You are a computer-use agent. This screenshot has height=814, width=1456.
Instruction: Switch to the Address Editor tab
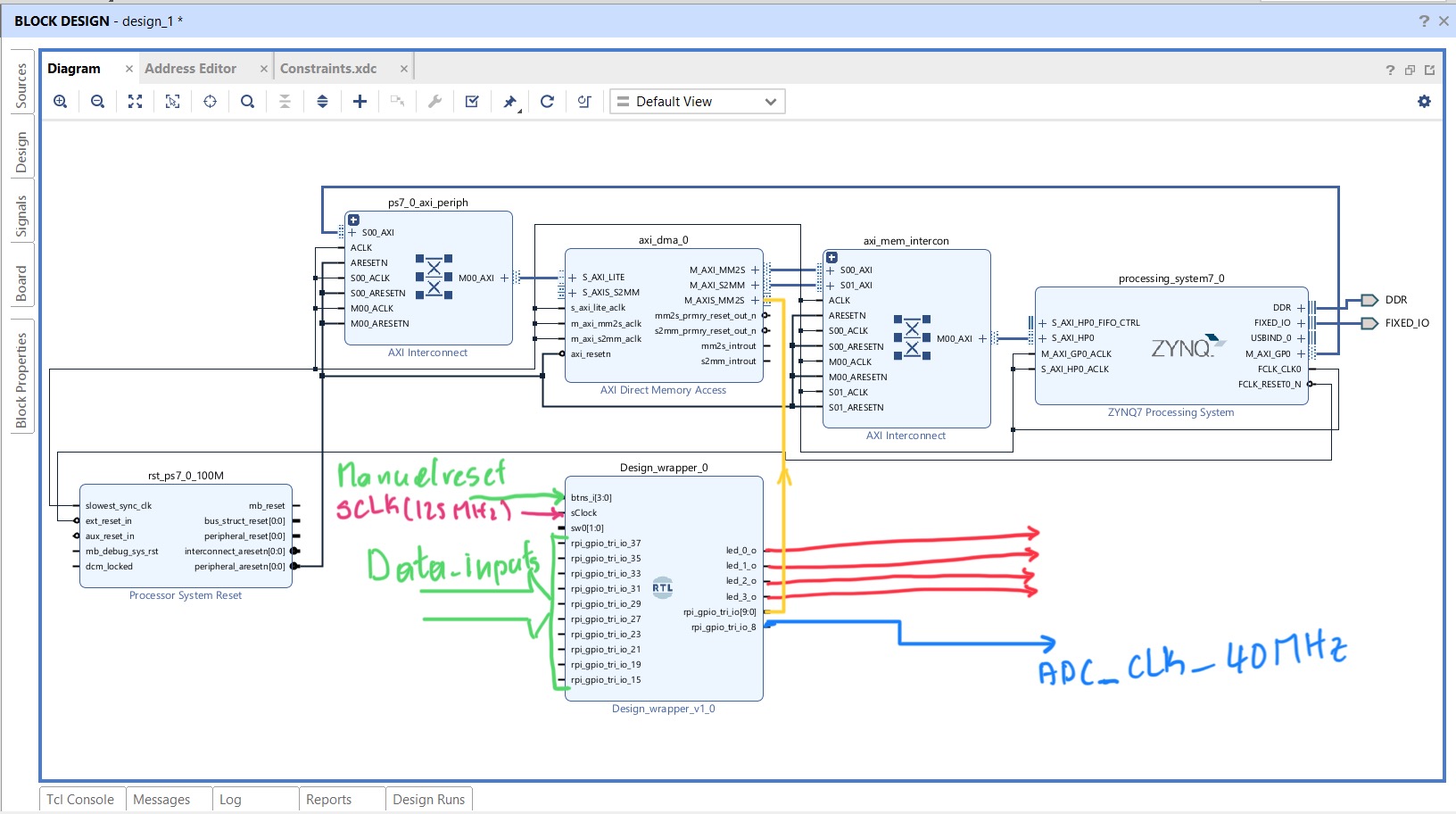[190, 69]
